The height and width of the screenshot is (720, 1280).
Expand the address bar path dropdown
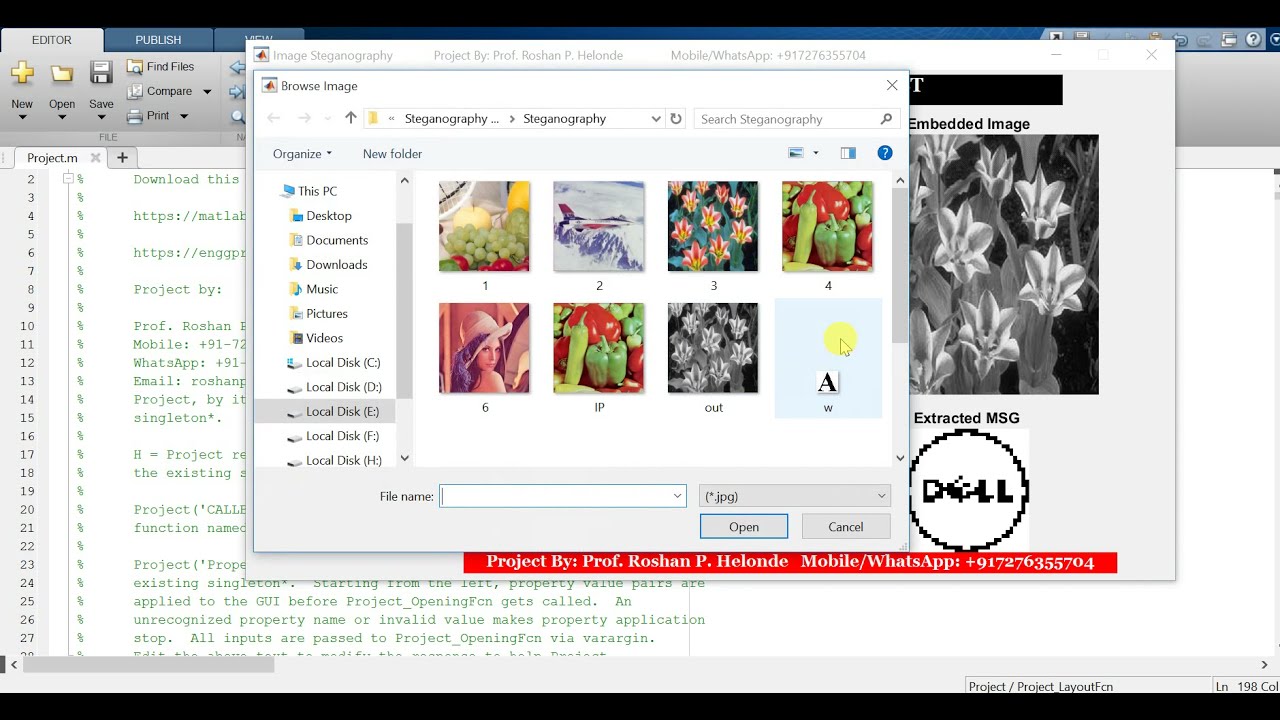pyautogui.click(x=656, y=118)
